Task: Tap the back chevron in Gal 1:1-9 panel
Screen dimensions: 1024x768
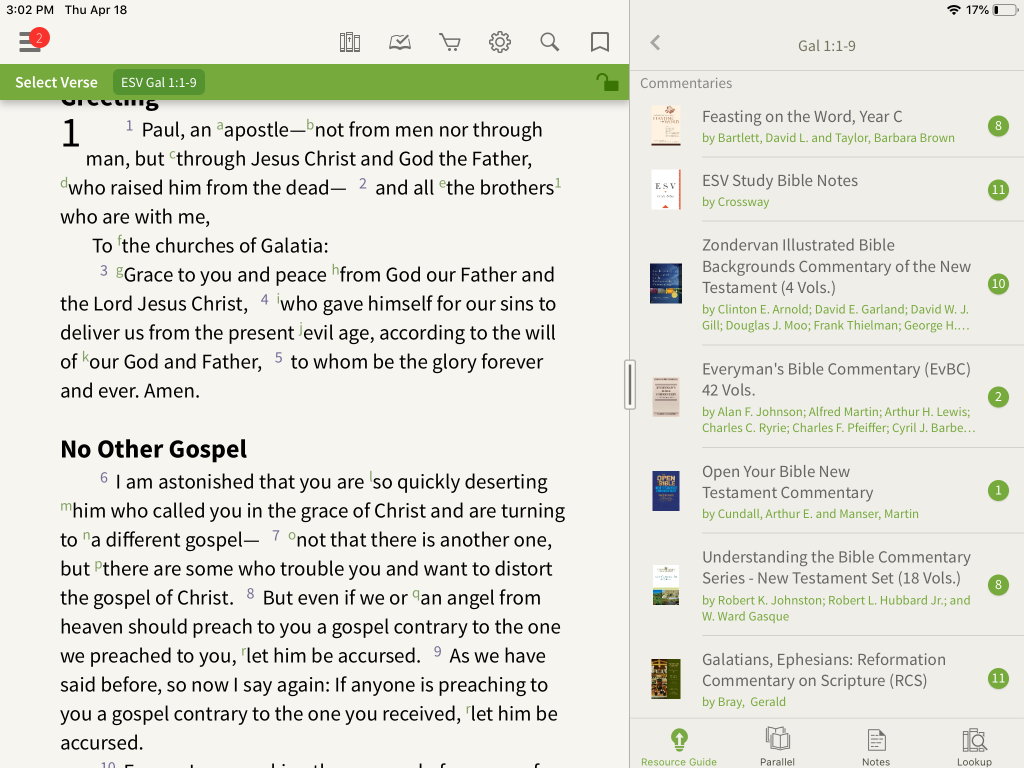Action: click(x=656, y=43)
